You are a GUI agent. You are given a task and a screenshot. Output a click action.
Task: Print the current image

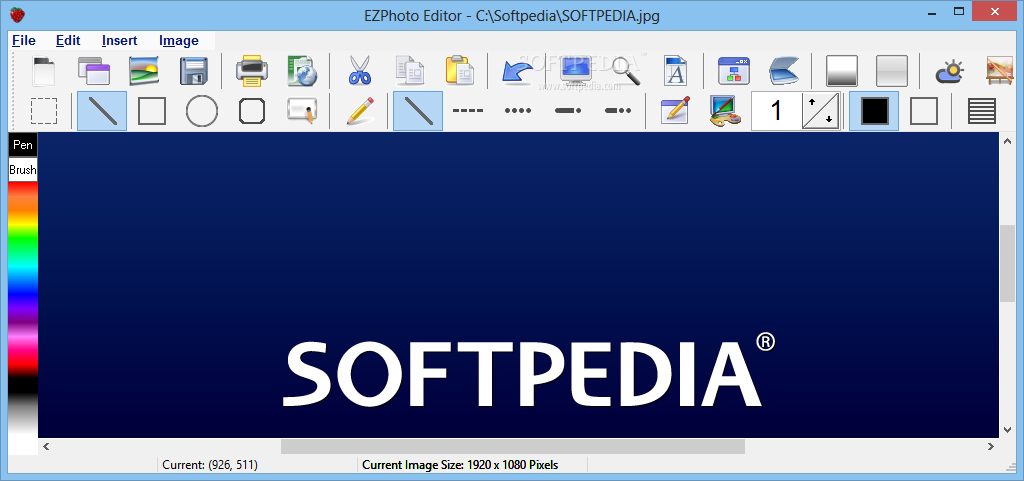(x=252, y=70)
